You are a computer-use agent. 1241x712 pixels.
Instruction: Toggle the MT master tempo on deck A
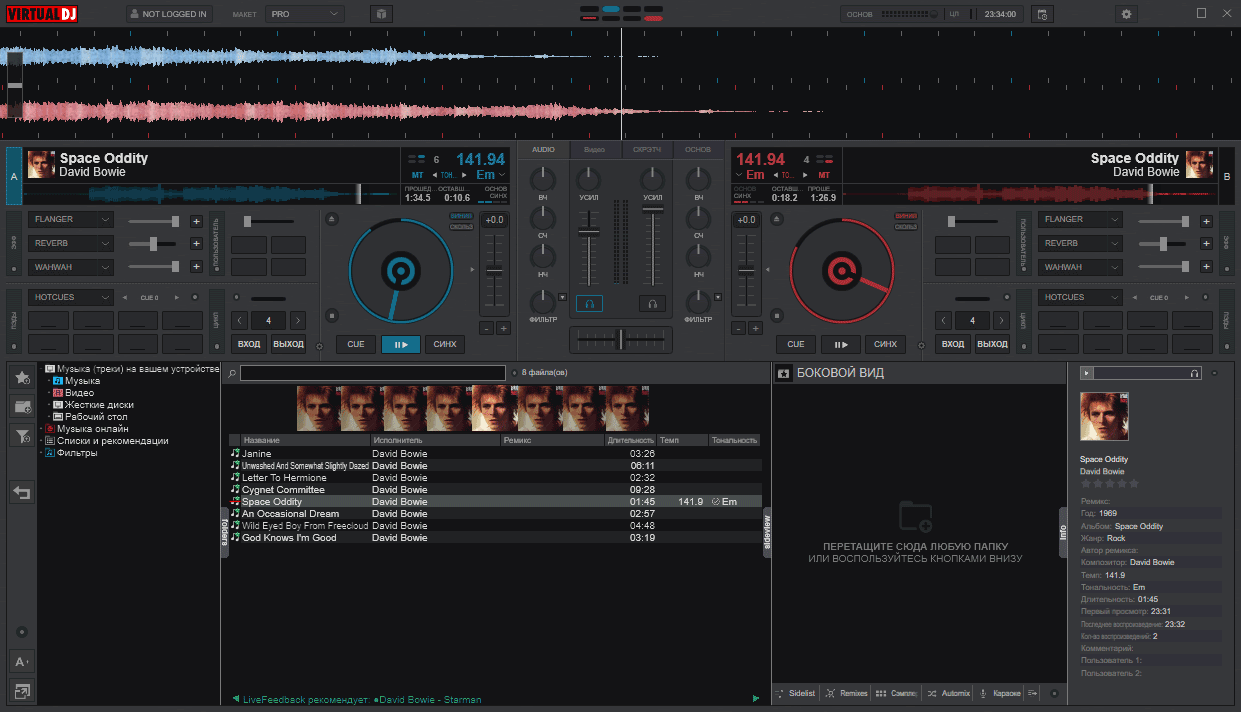418,175
